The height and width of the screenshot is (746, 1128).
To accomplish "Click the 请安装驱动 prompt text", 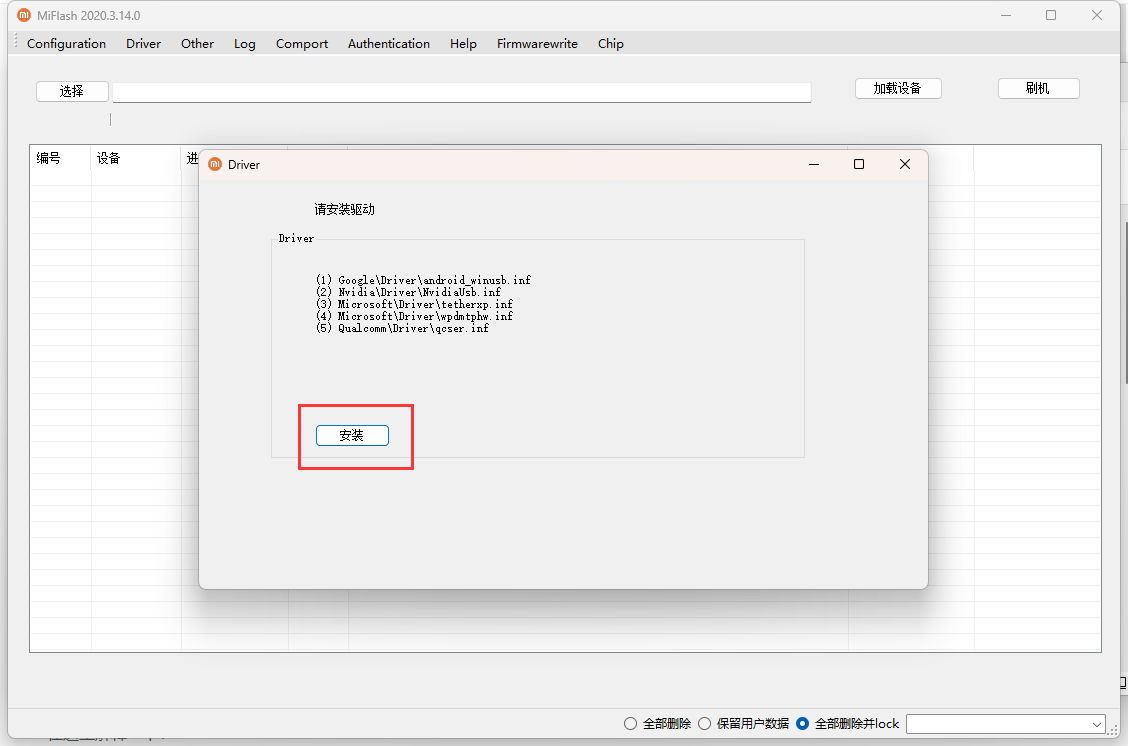I will pyautogui.click(x=345, y=209).
